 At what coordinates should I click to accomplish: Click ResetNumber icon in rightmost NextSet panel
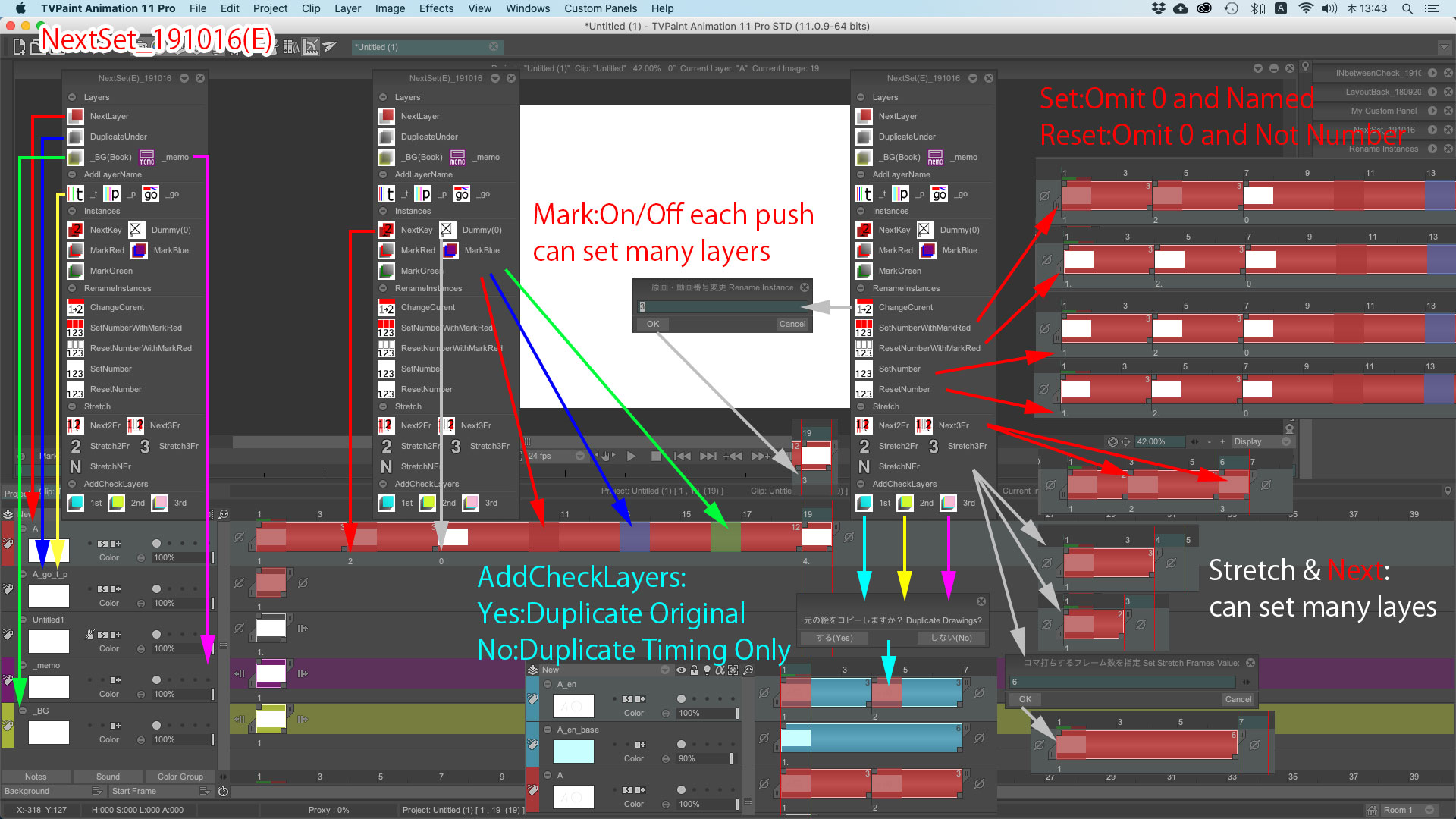[864, 389]
